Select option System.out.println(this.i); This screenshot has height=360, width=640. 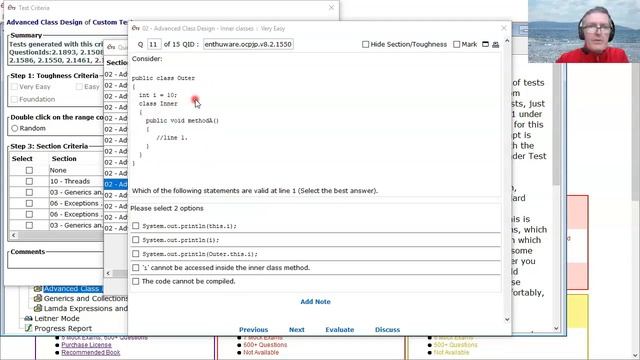click(136, 226)
